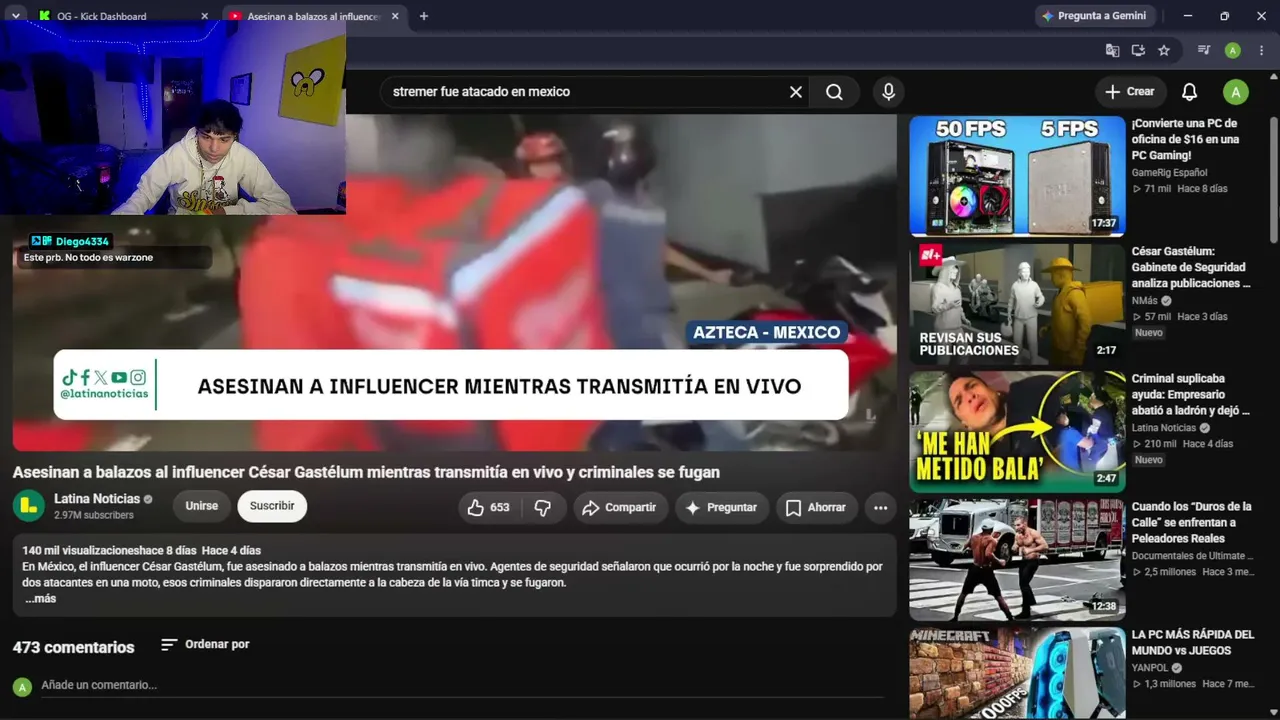Open the tab search dropdown arrow

pyautogui.click(x=16, y=16)
